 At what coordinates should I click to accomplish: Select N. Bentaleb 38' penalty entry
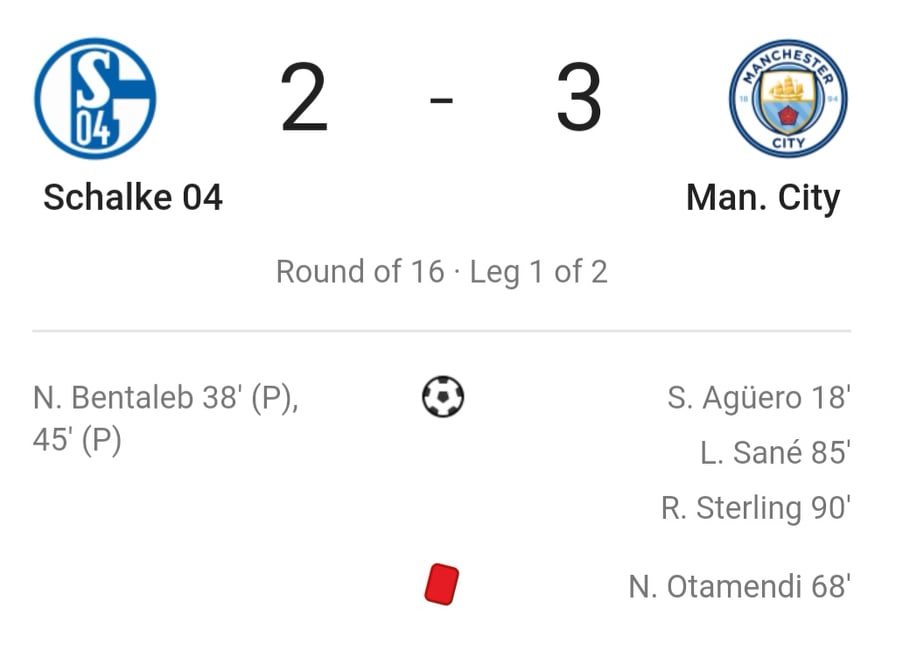(166, 398)
